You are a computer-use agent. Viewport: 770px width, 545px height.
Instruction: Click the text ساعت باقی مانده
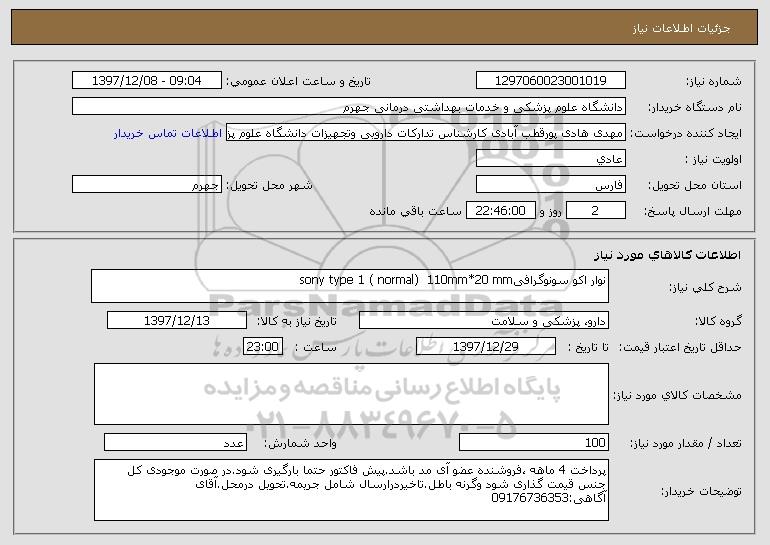click(415, 211)
